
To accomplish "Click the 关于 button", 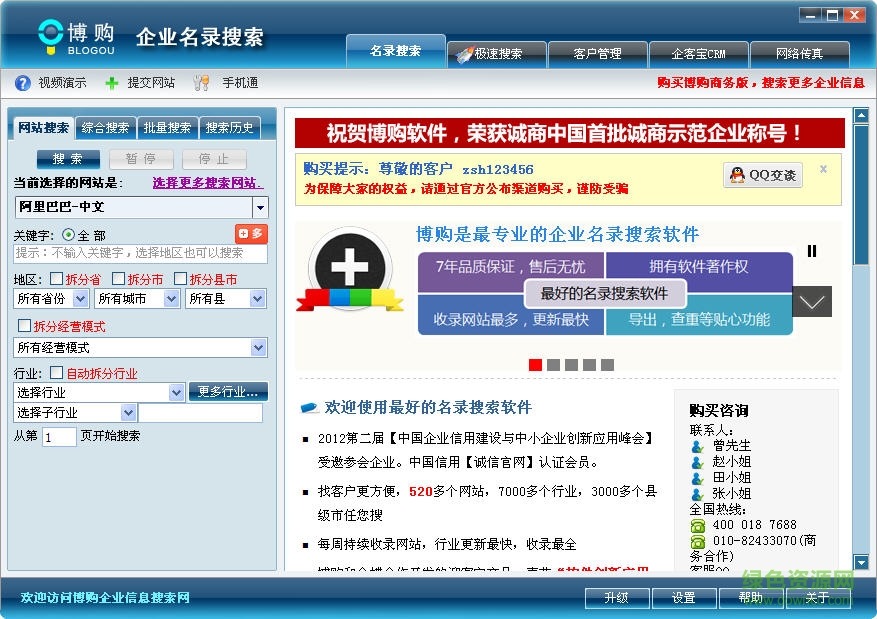I will [x=818, y=598].
